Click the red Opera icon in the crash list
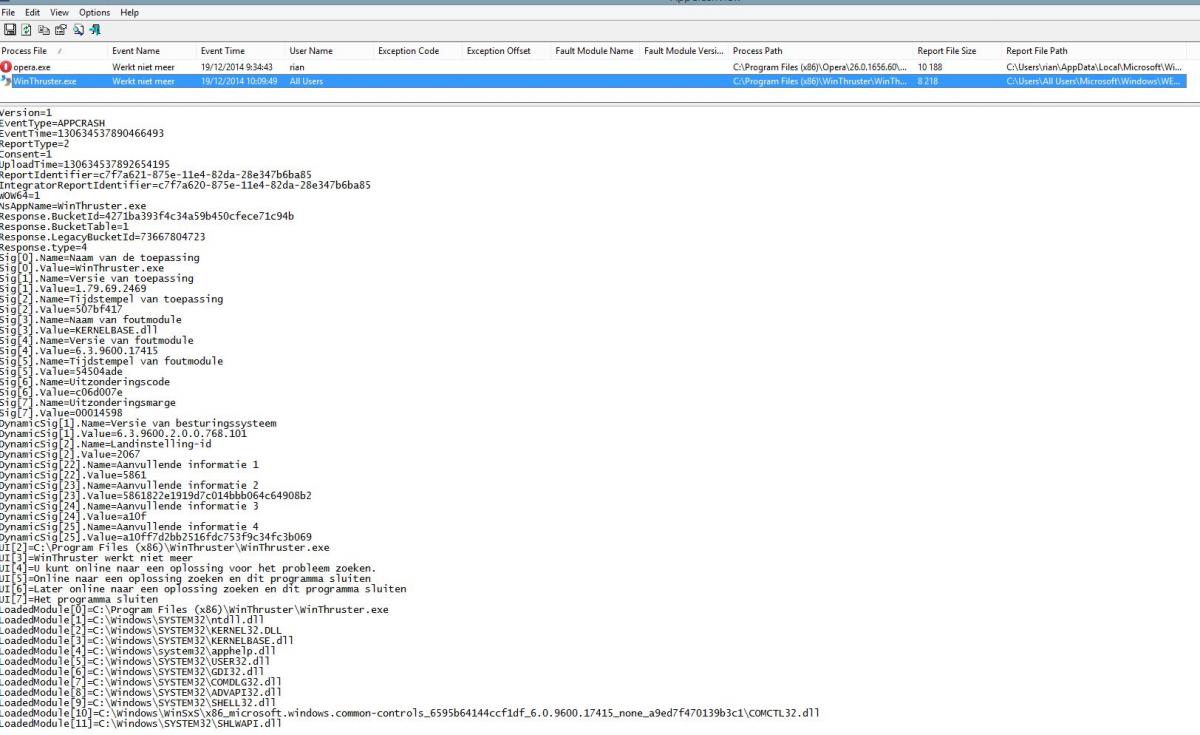This screenshot has height=735, width=1200. 7,66
